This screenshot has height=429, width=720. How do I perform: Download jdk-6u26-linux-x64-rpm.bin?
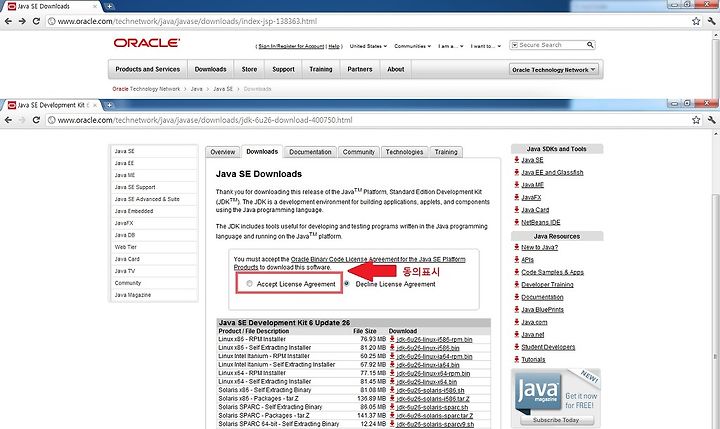433,373
